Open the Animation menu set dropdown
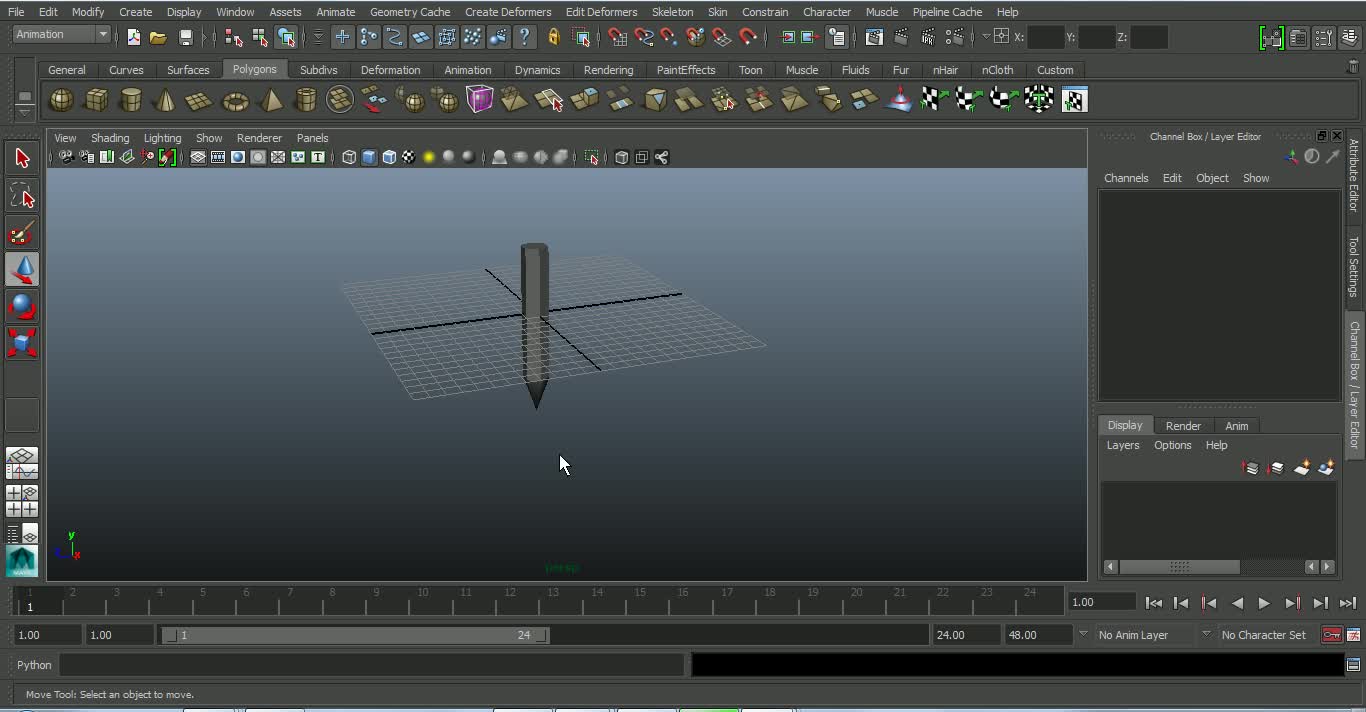 (61, 35)
